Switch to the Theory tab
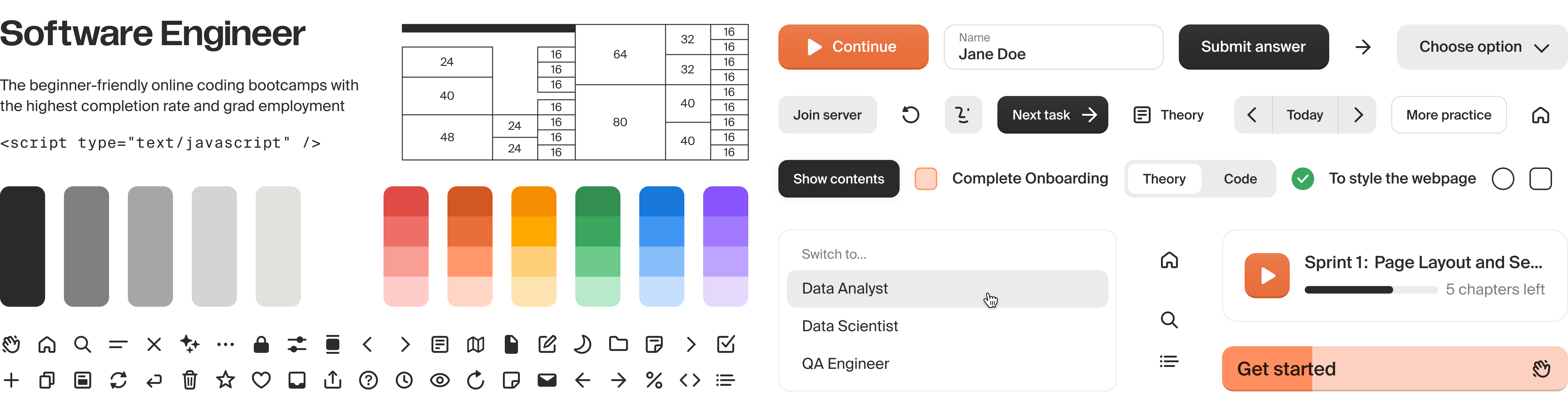 [x=1164, y=178]
